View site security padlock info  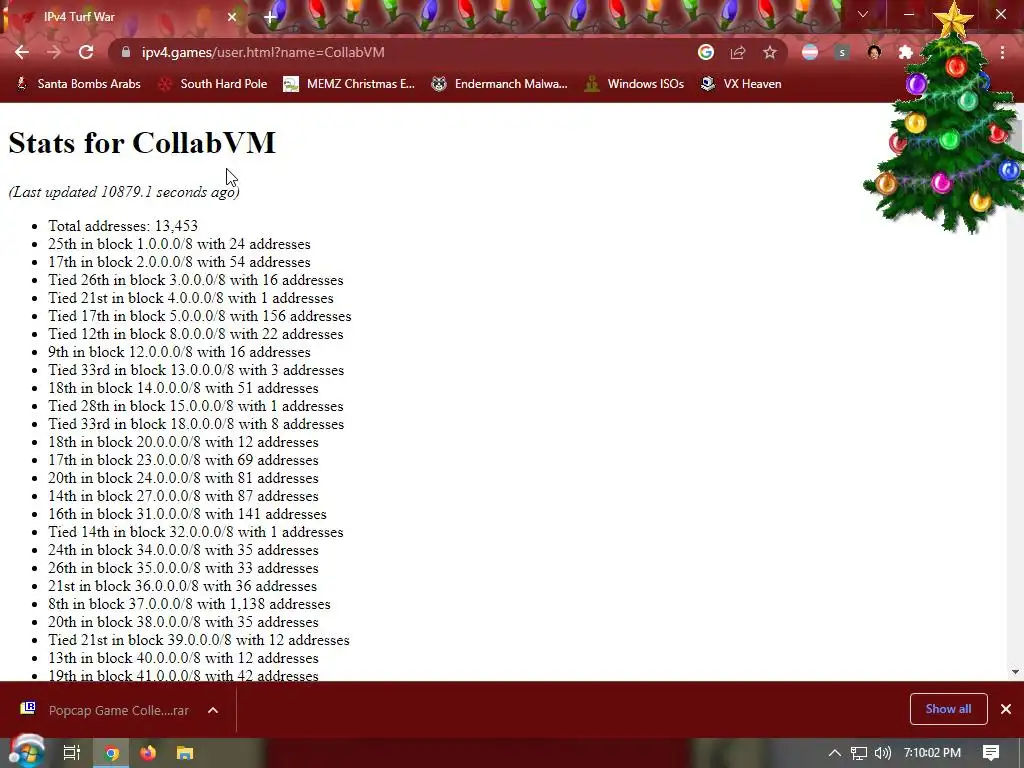point(126,52)
